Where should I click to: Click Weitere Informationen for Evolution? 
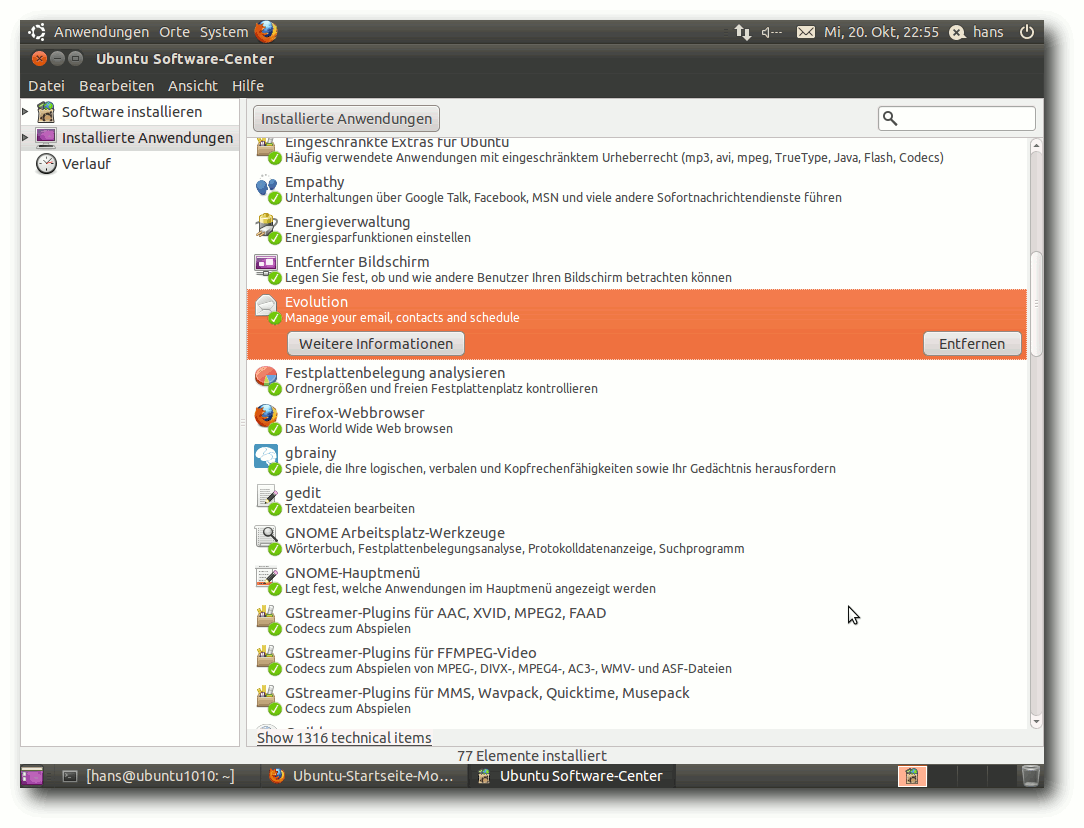click(376, 344)
